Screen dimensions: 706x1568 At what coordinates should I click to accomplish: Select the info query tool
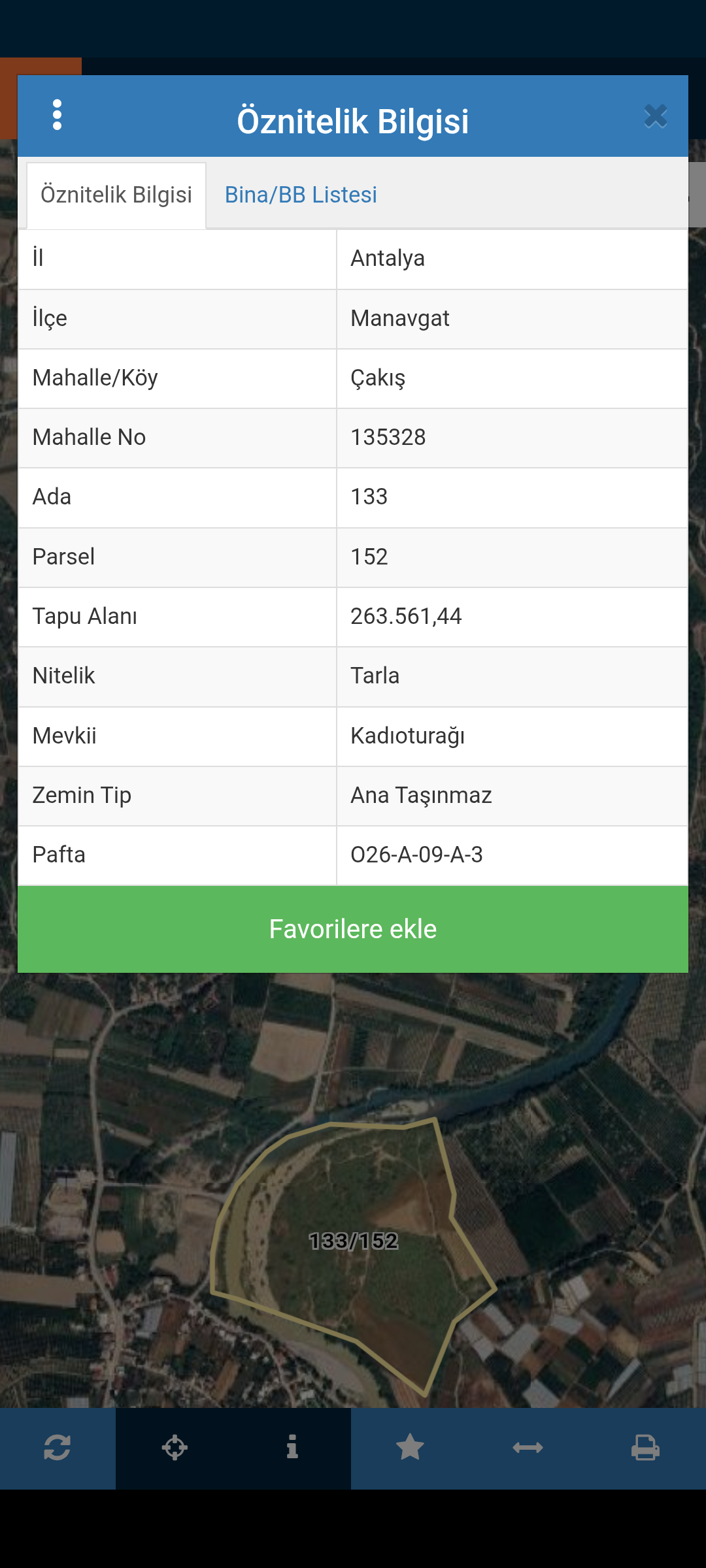point(292,1448)
